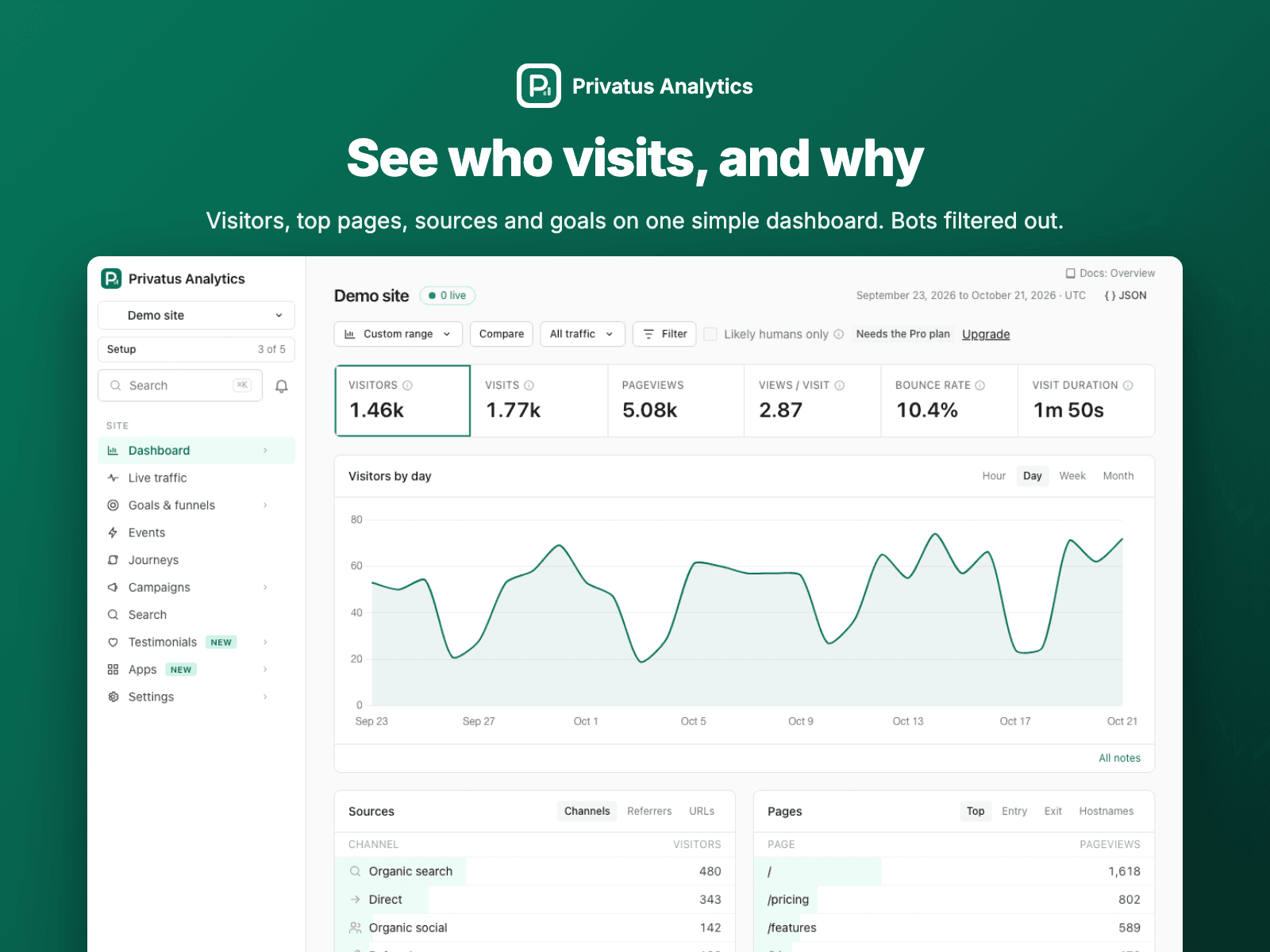The height and width of the screenshot is (952, 1270).
Task: Open the Custom range date dropdown
Action: 398,334
